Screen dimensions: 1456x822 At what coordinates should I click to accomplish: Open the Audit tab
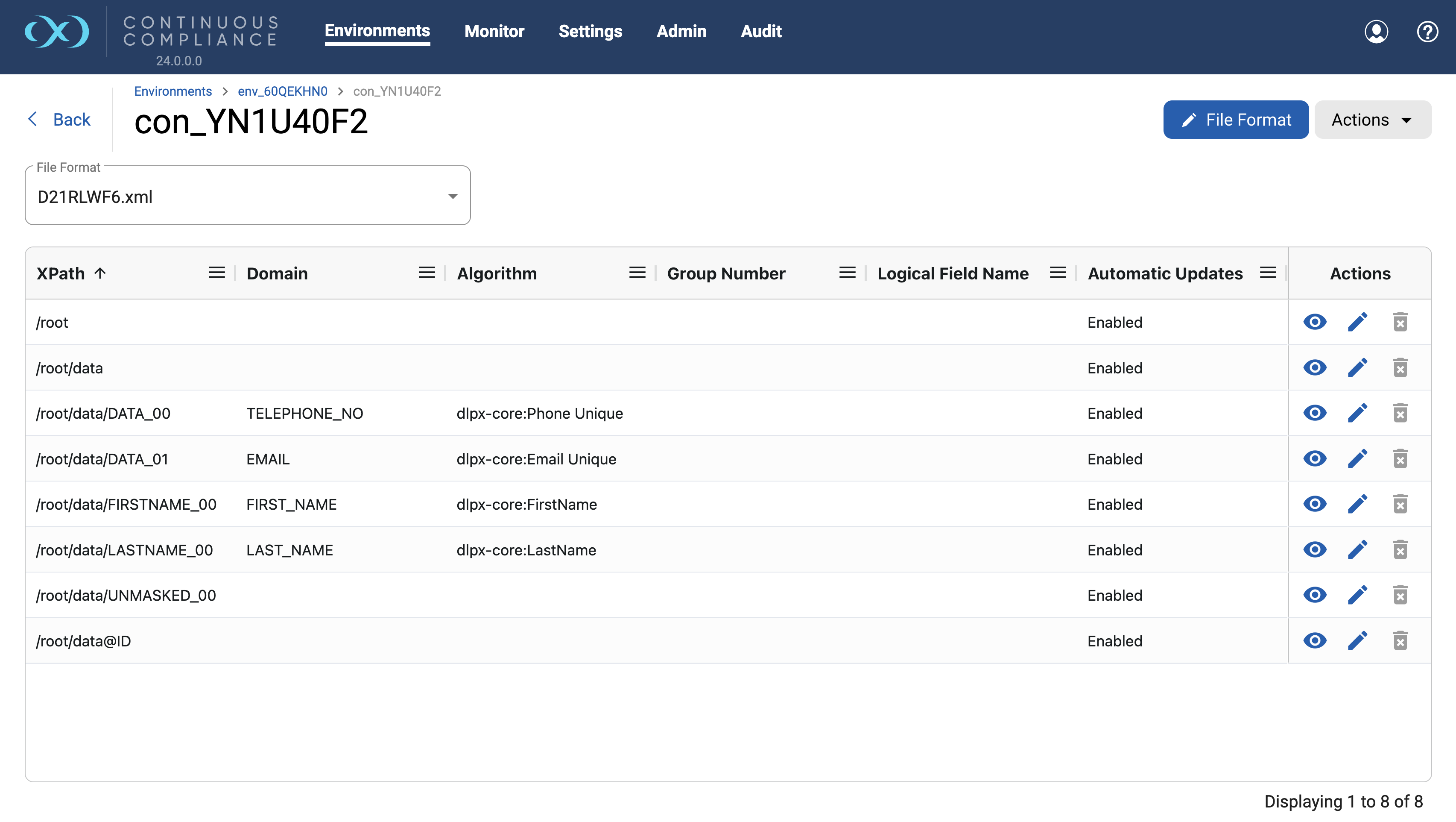point(761,31)
